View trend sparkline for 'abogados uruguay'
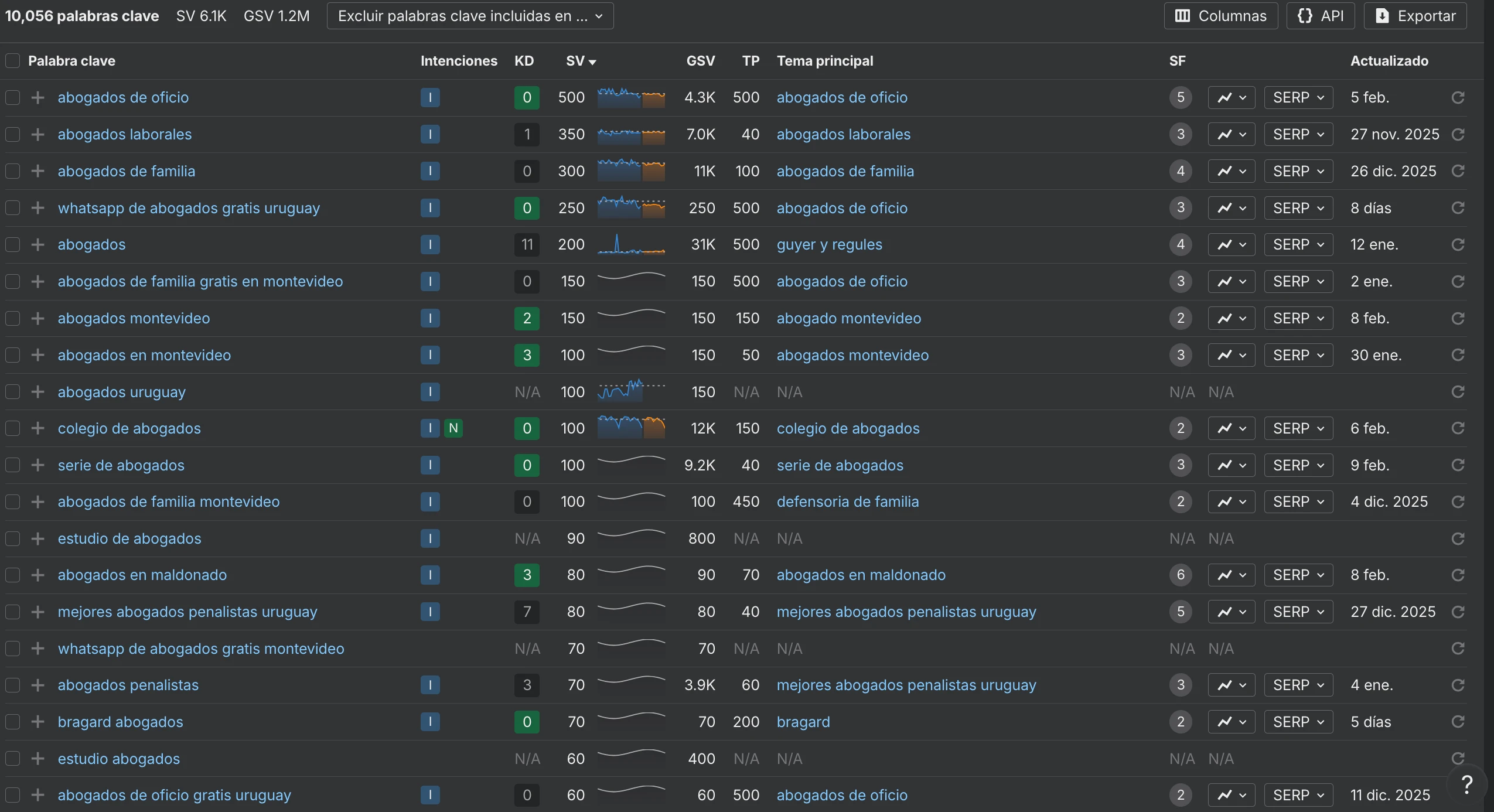Screen dimensions: 1494x812 click(631, 391)
